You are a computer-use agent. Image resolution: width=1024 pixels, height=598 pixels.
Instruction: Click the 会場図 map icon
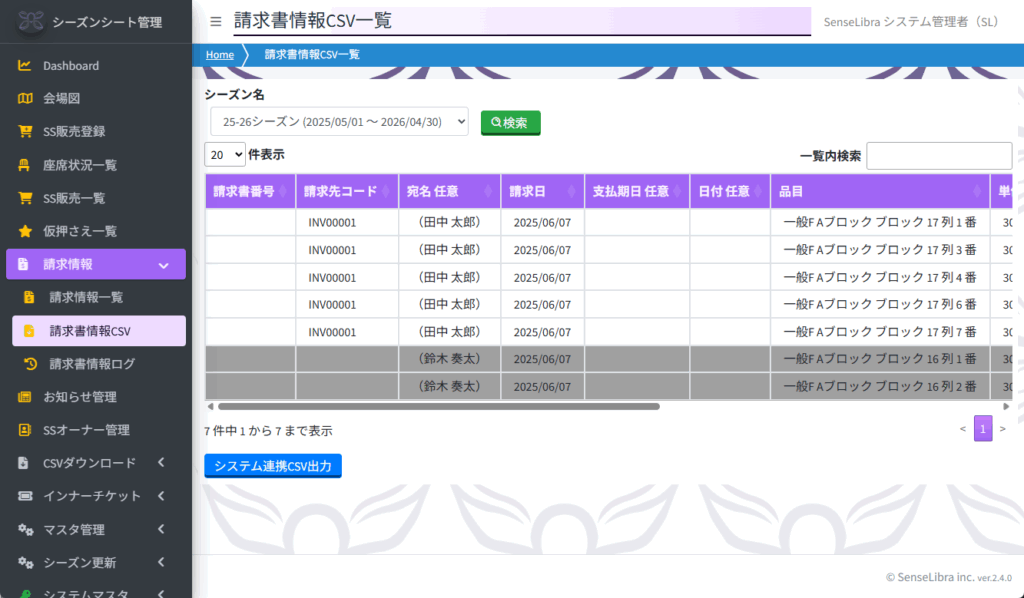[25, 99]
